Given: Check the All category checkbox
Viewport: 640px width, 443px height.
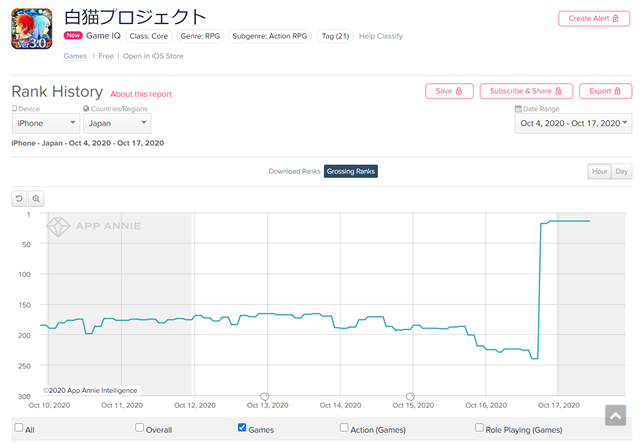Looking at the screenshot, I should 19,427.
